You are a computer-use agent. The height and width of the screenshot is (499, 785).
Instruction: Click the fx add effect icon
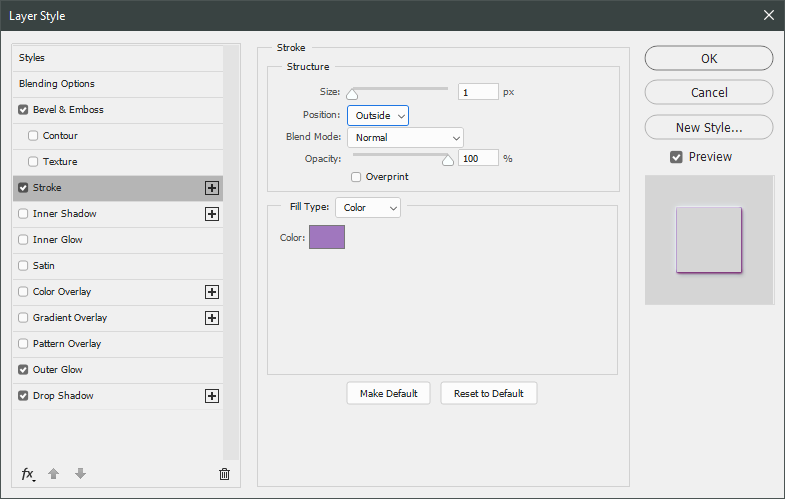[x=28, y=474]
